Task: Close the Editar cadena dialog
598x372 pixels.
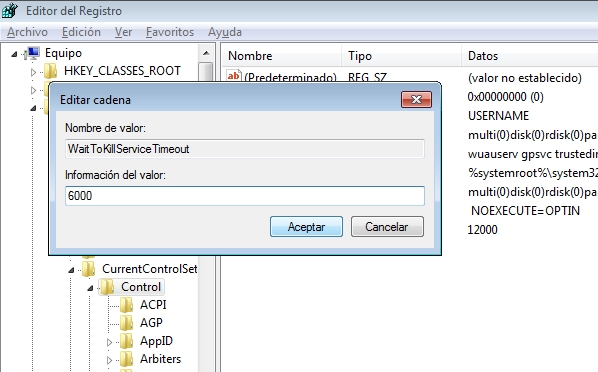Action: tap(416, 100)
